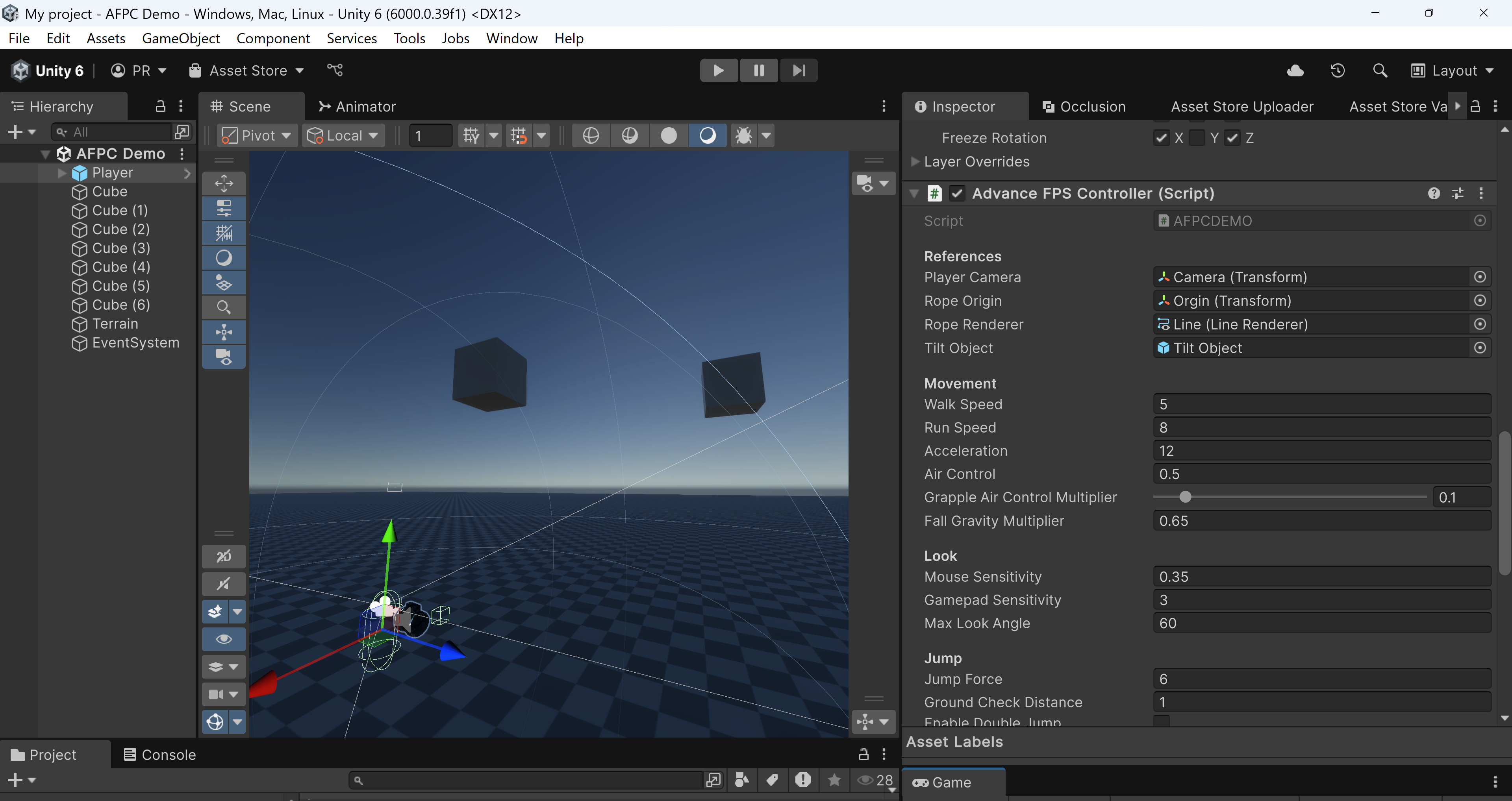Click the Max Look Angle field
This screenshot has height=801, width=1512.
[1322, 623]
